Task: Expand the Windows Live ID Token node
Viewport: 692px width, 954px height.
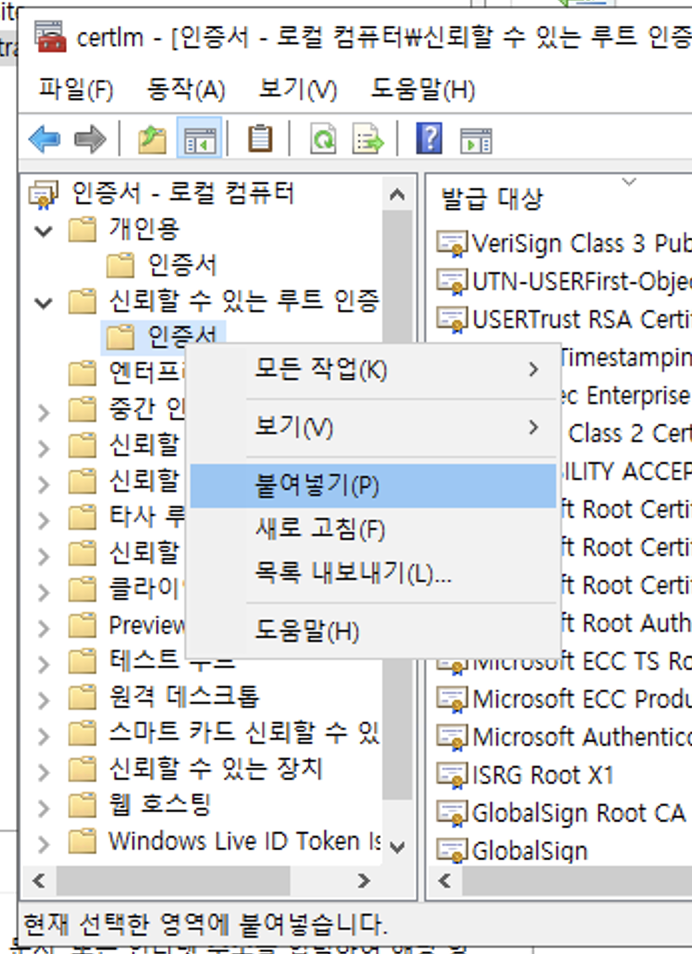Action: [43, 844]
